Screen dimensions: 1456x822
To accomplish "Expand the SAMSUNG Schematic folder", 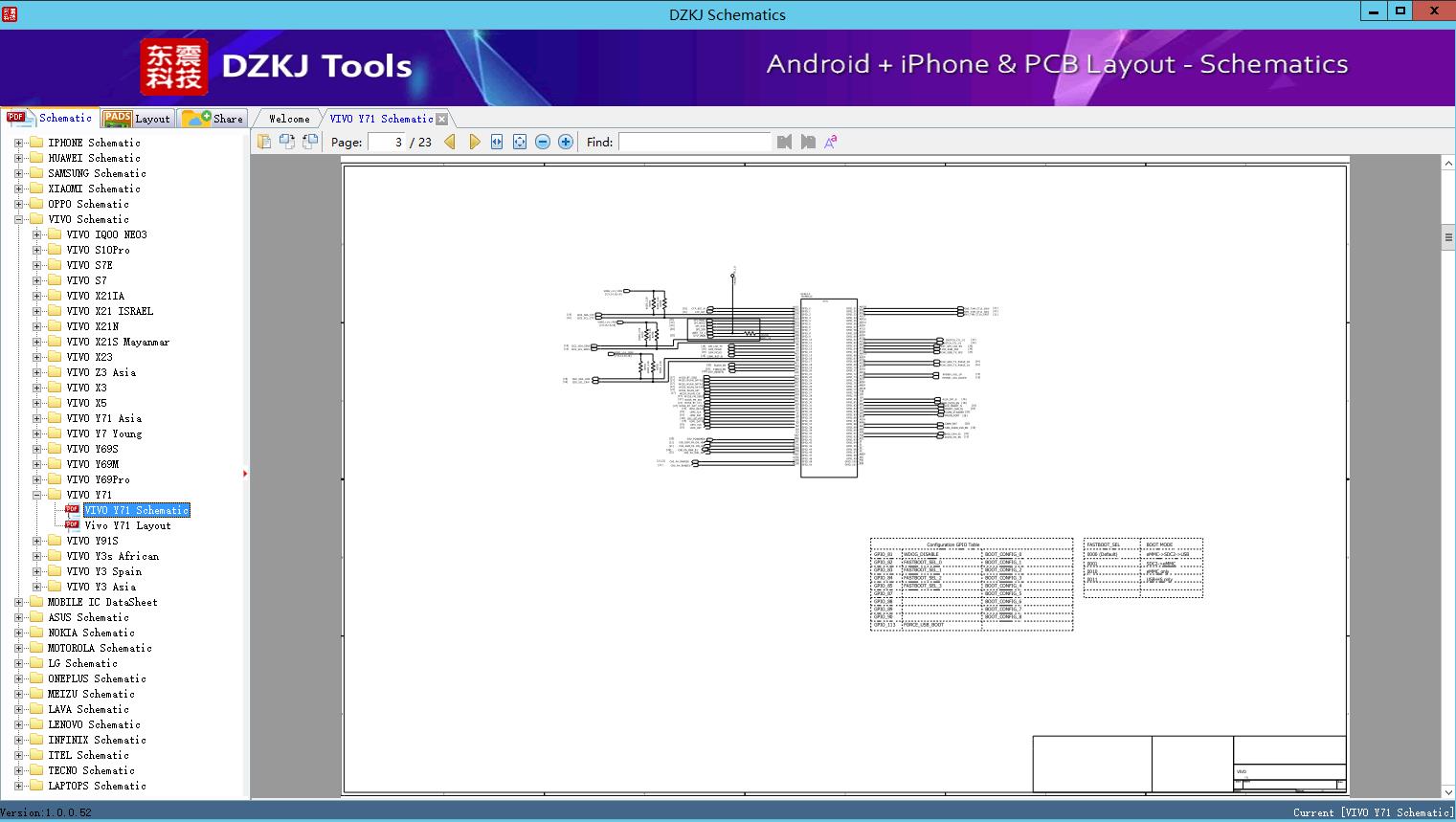I will [x=19, y=173].
